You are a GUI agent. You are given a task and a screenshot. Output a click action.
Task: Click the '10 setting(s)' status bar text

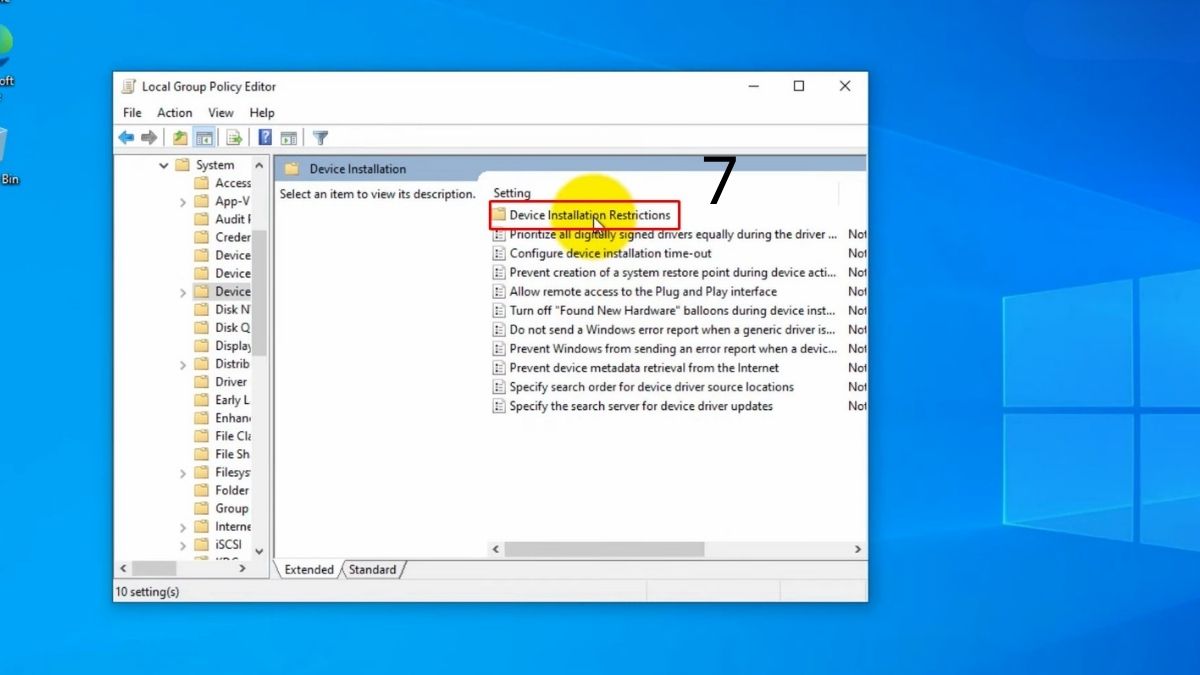[x=147, y=592]
